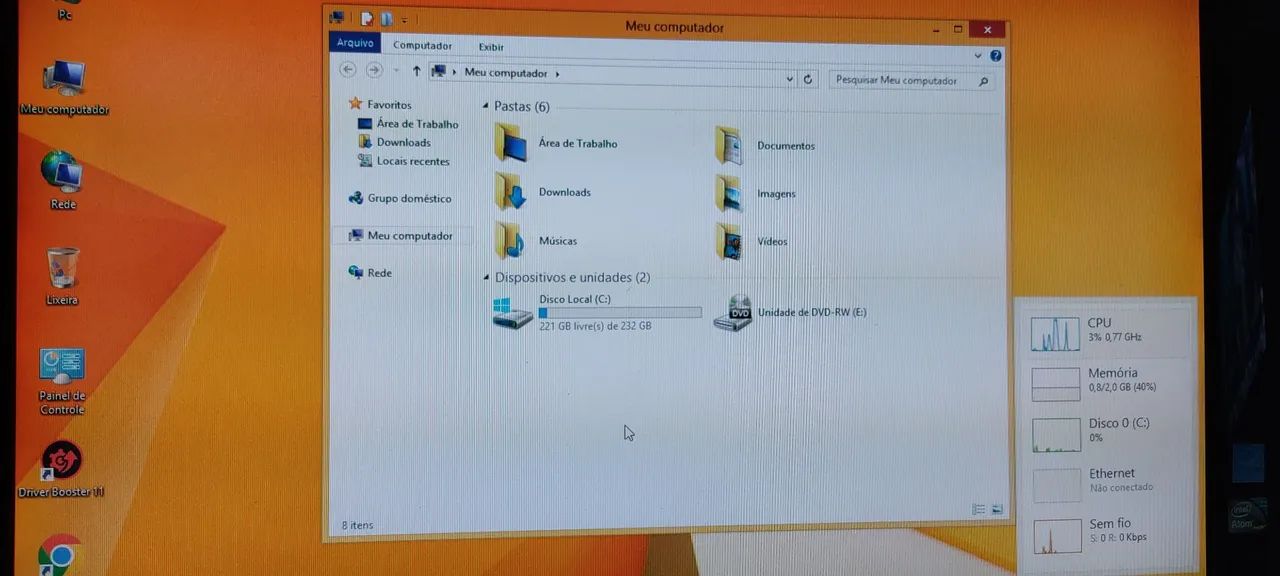The image size is (1280, 576).
Task: Collapse the Dispositivos e unidades (2) group
Action: (x=486, y=277)
